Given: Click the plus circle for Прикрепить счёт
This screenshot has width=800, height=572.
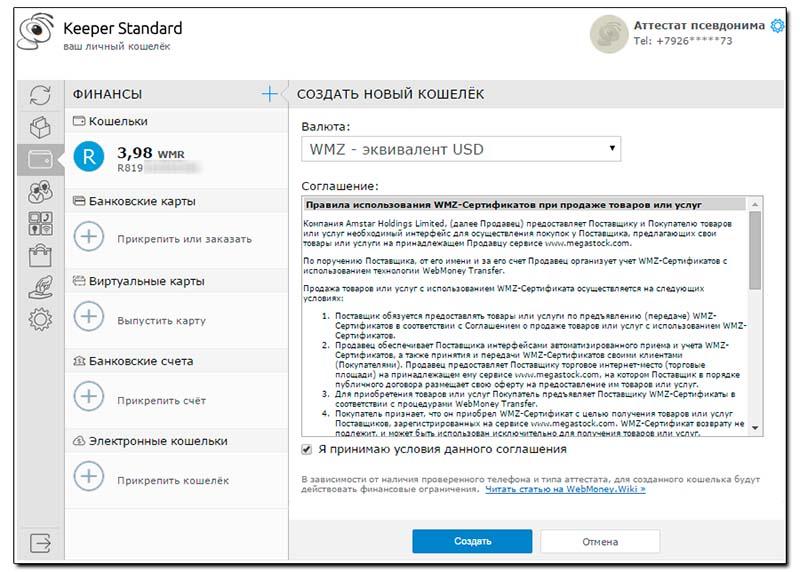Looking at the screenshot, I should [89, 396].
